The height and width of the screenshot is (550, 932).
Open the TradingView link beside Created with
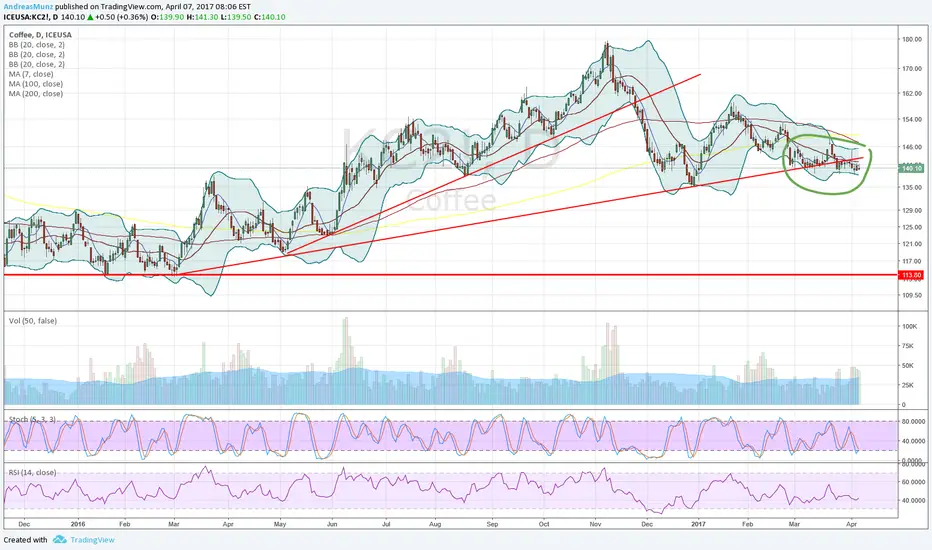pyautogui.click(x=92, y=540)
